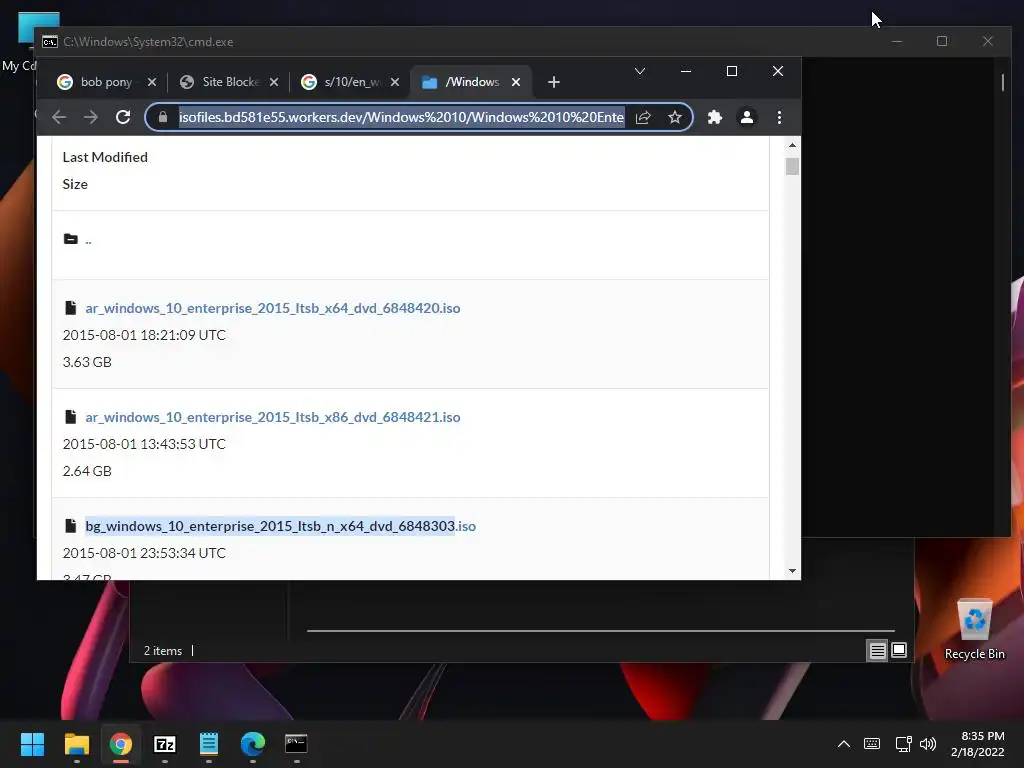Screen dimensions: 1024x768
Task: Open the Chrome three-dot menu
Action: [779, 118]
